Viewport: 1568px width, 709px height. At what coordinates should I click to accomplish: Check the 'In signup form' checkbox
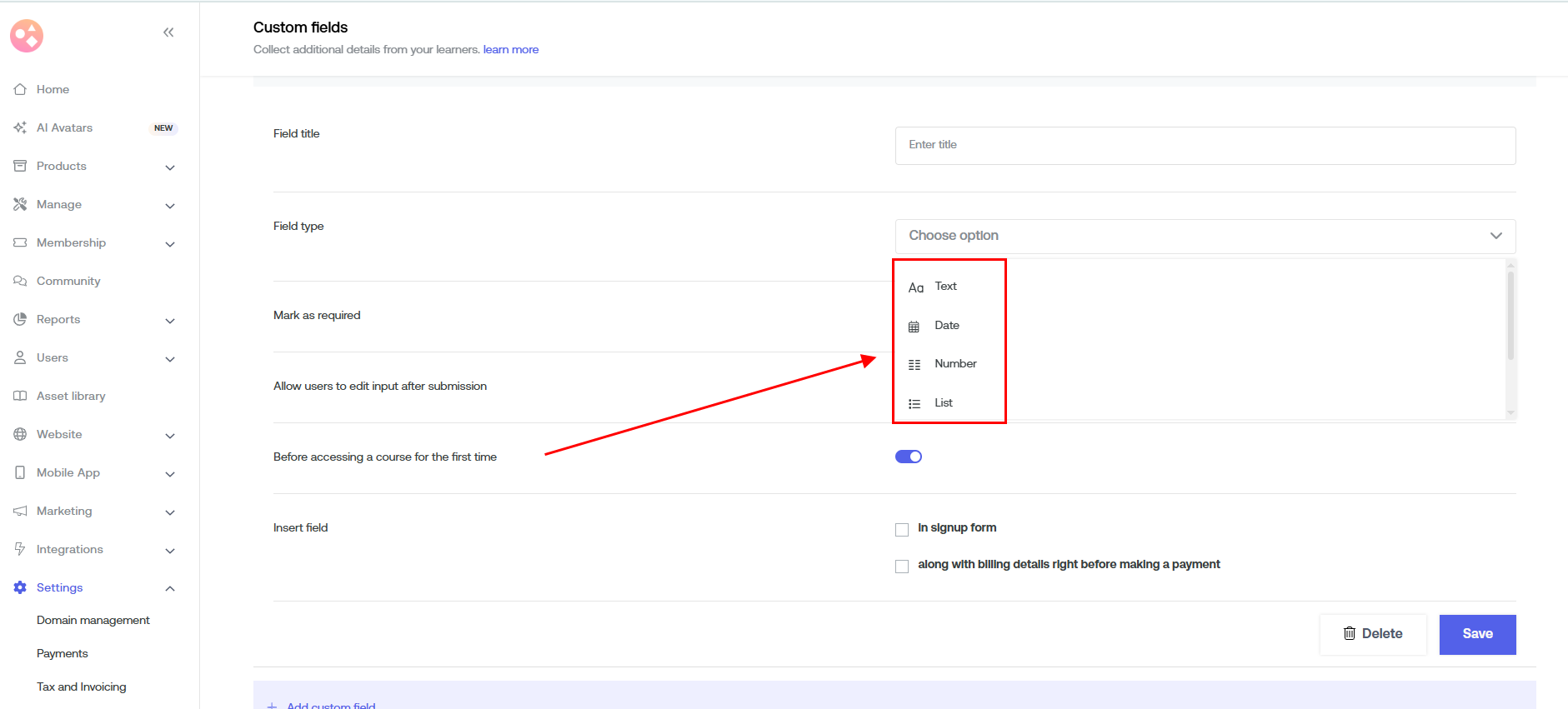pyautogui.click(x=902, y=530)
